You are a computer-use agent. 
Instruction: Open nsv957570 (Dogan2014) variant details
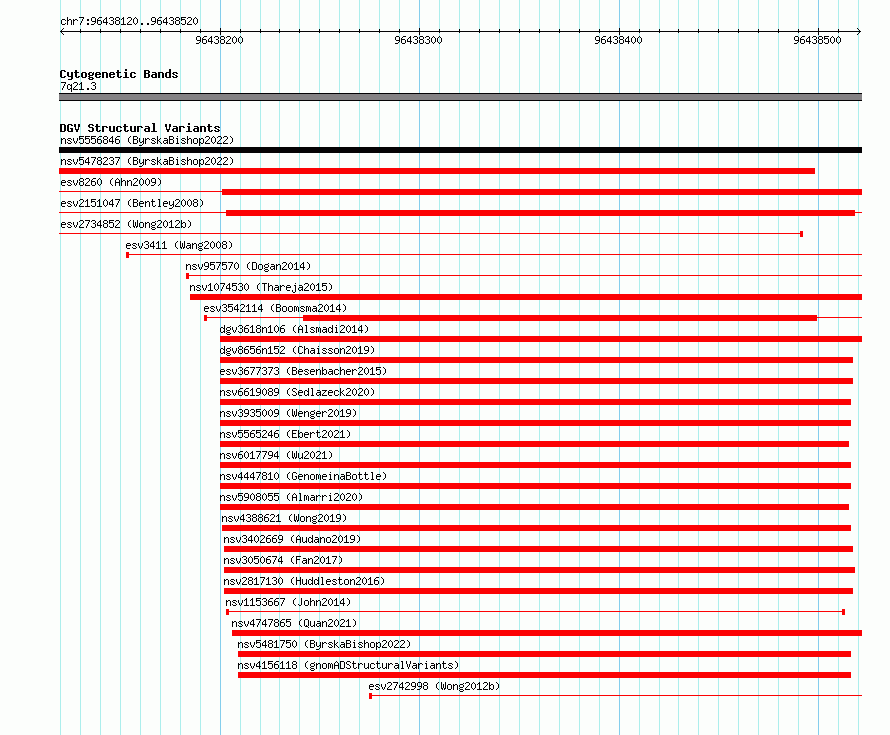pos(248,266)
